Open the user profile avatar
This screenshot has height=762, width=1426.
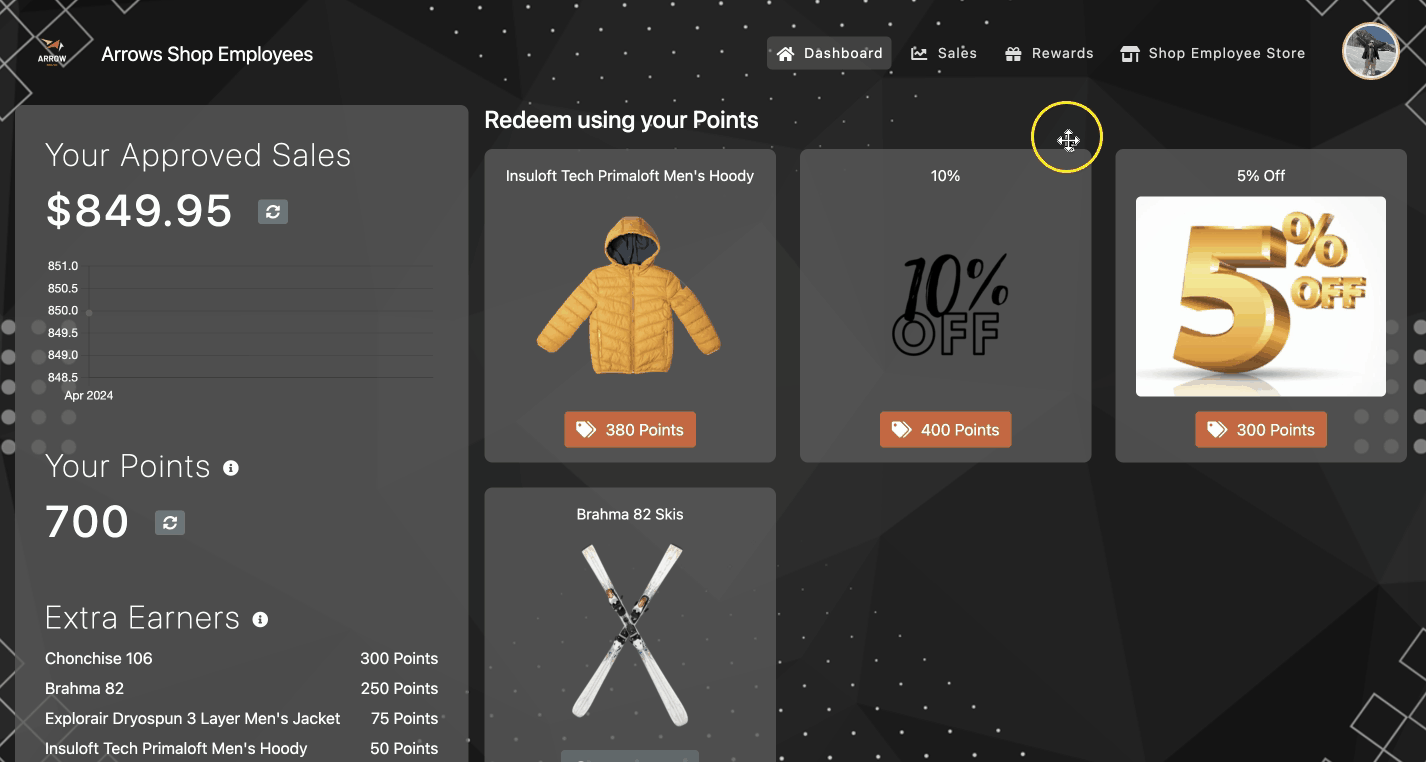1370,51
